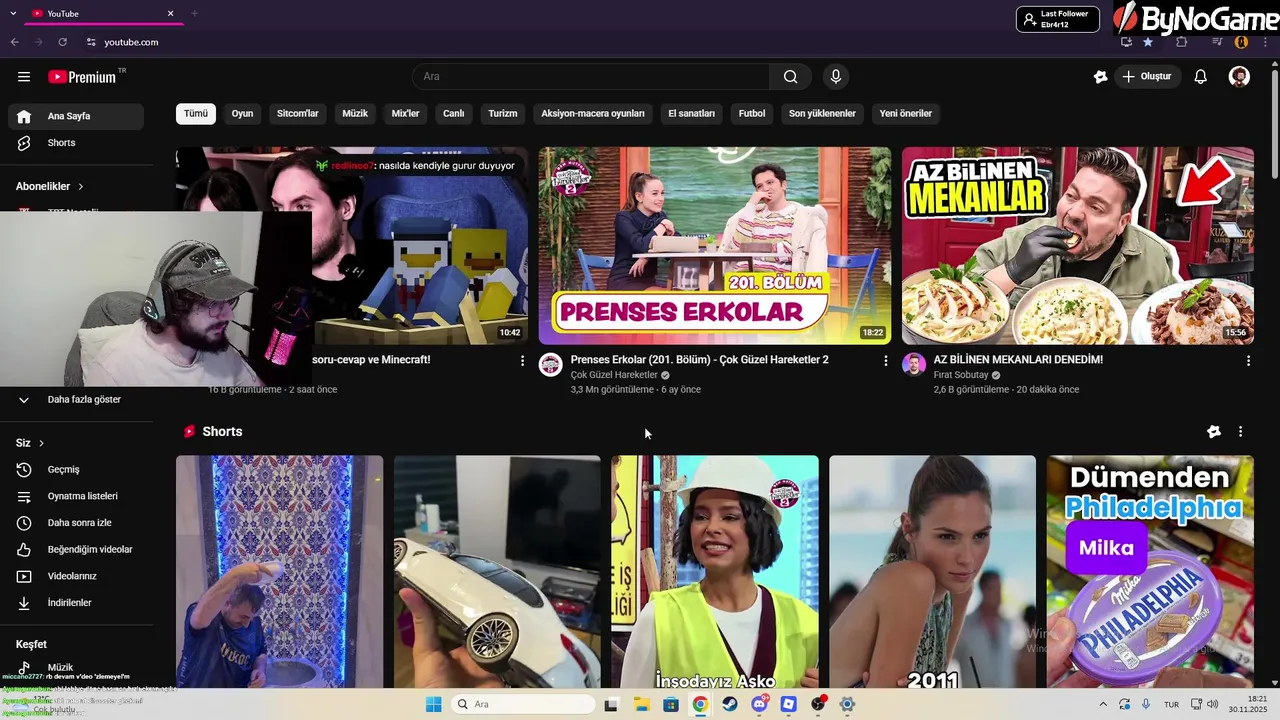This screenshot has height=720, width=1280.
Task: Click the YouTube search field
Action: click(x=591, y=77)
